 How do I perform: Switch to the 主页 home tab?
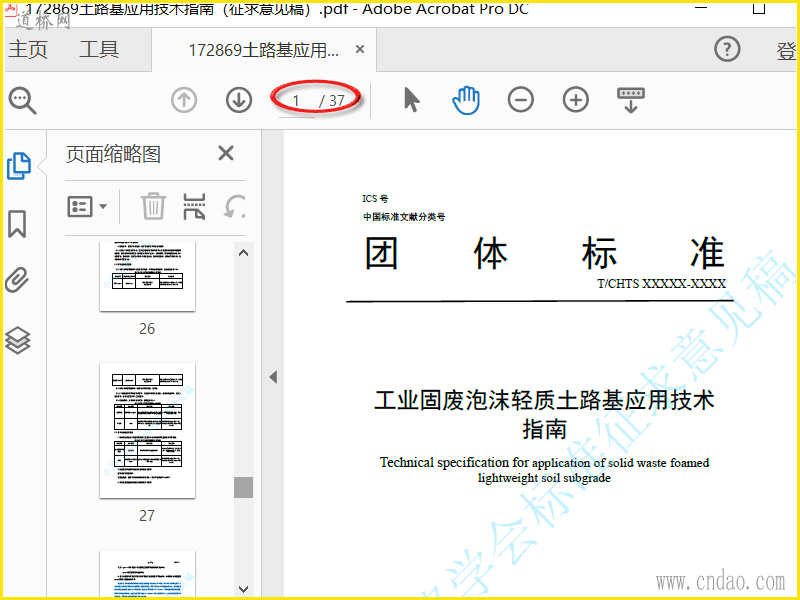pyautogui.click(x=28, y=49)
